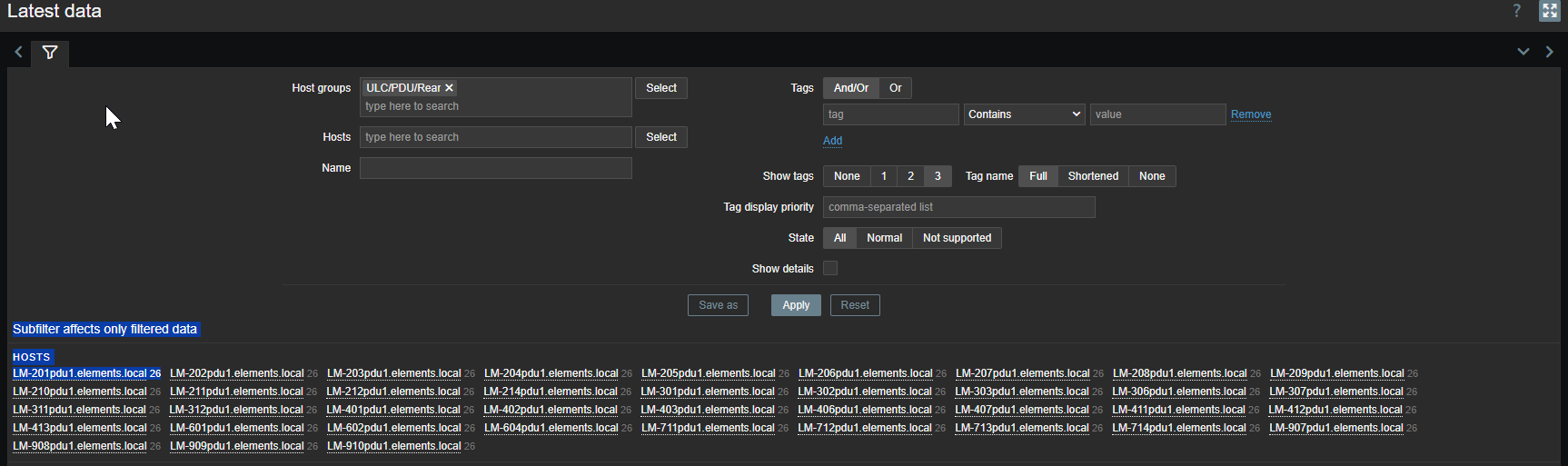Click the Remove tag link
This screenshot has width=1568, height=466.
[x=1250, y=114]
